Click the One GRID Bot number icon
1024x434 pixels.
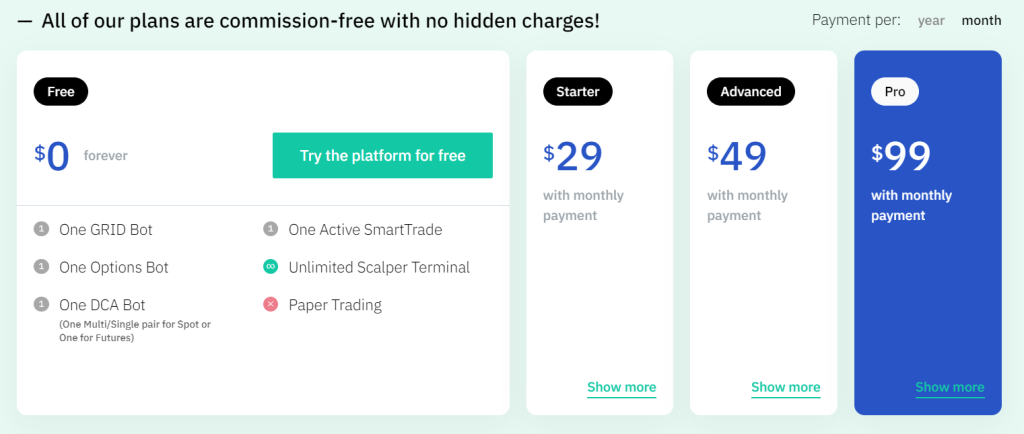coord(41,229)
